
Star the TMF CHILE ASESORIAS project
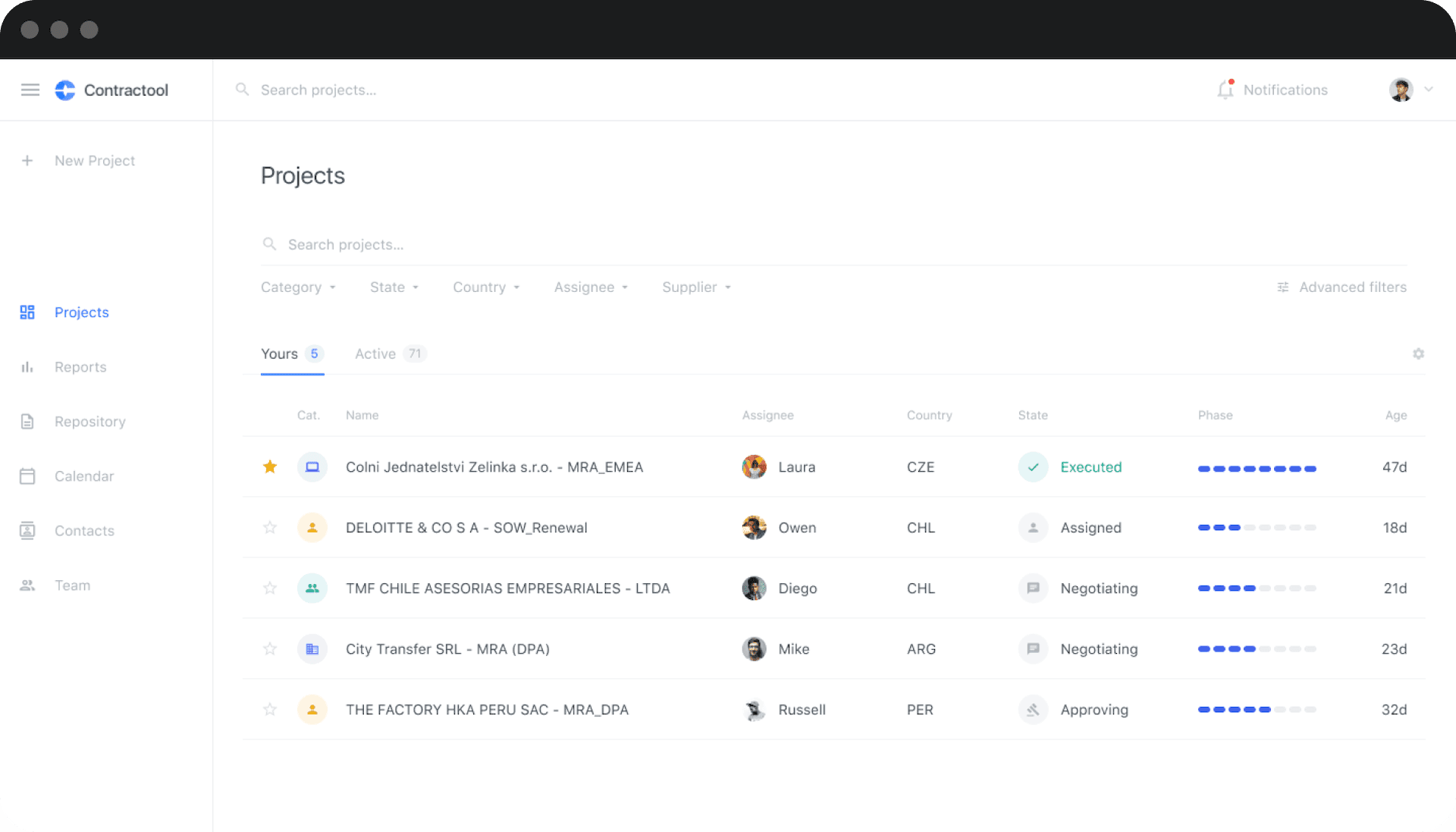270,588
